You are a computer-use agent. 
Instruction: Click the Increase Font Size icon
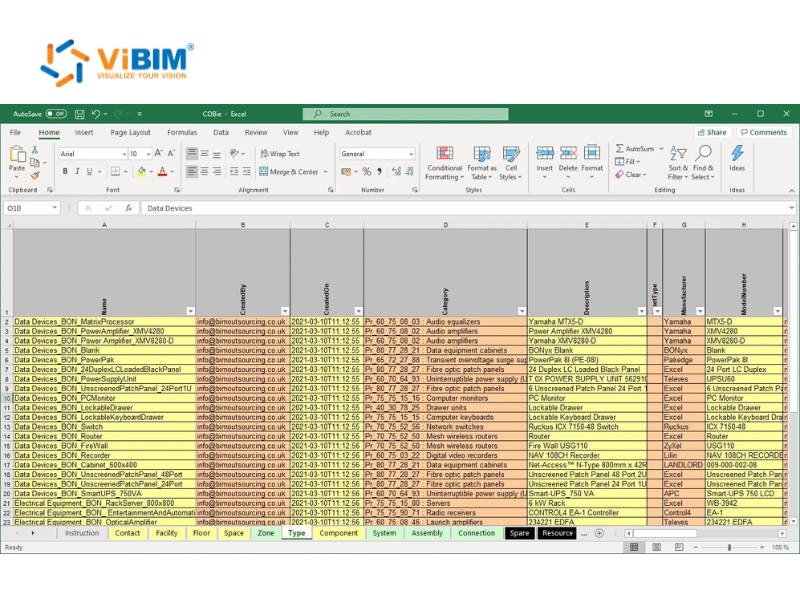tap(158, 153)
